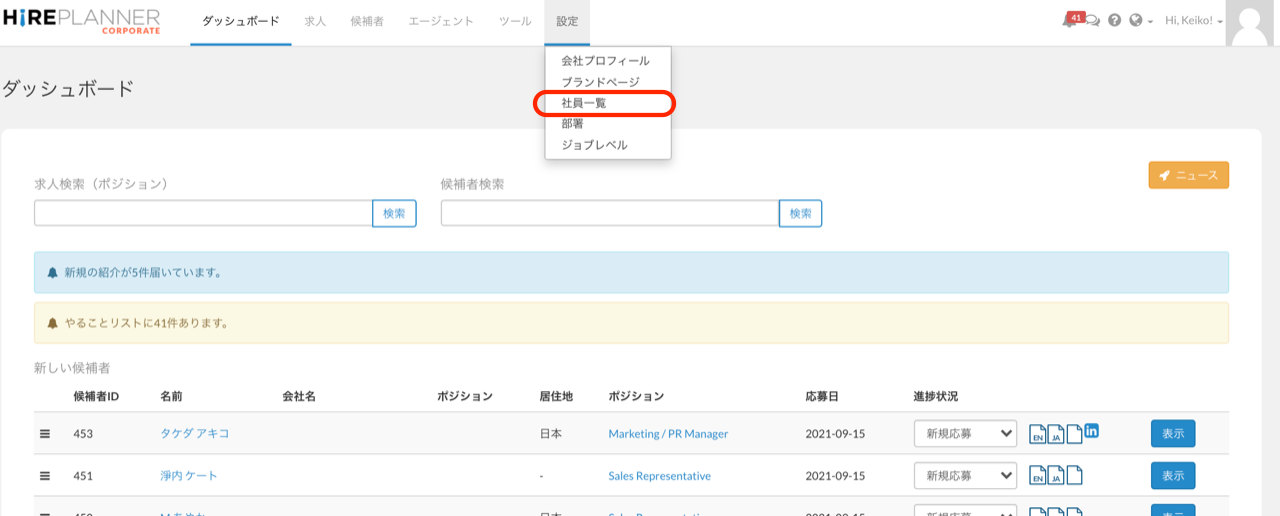
Task: Open the Hi, Keiko! user menu
Action: point(1194,21)
